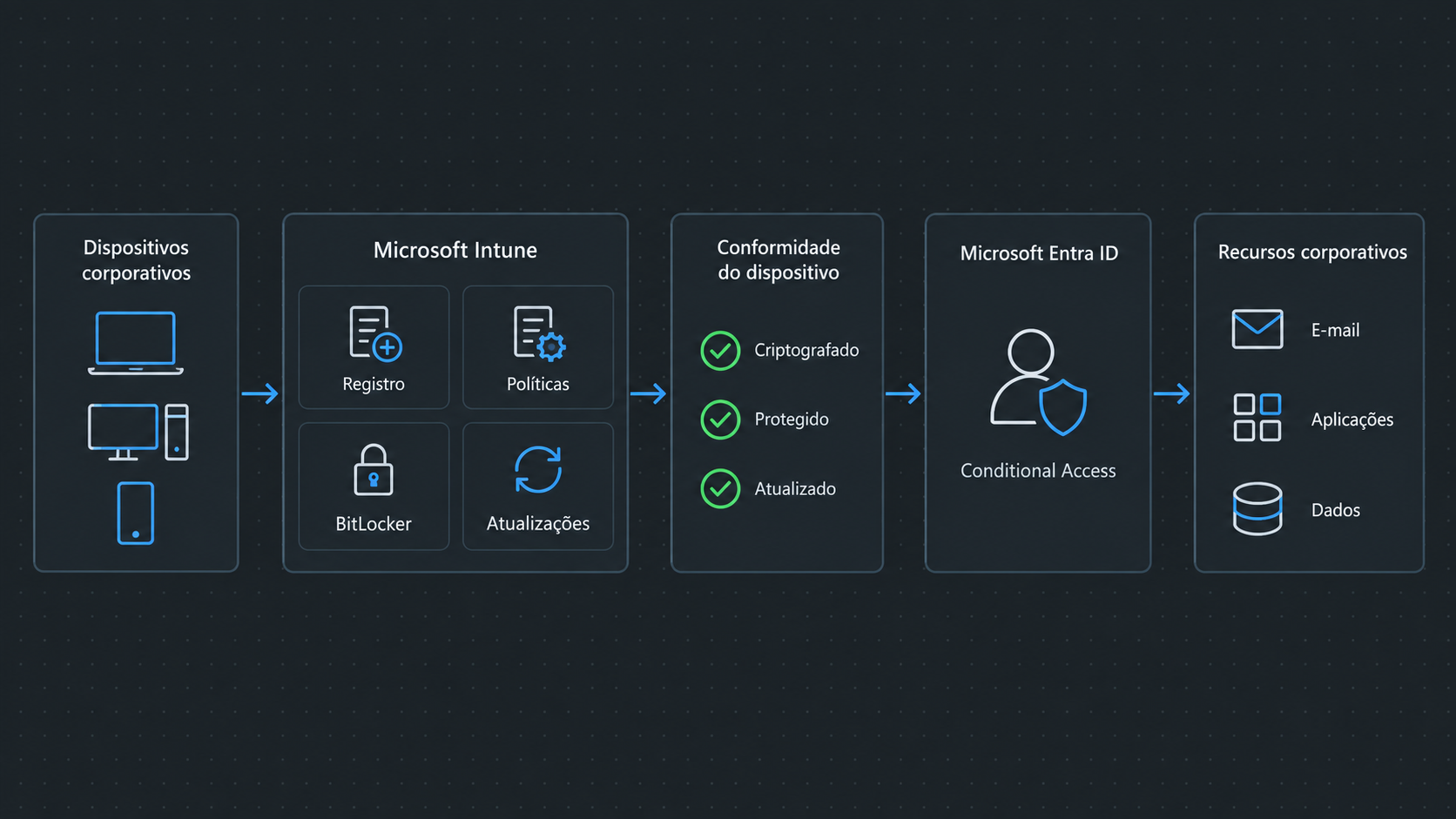
Task: Click the E-mail envelope icon
Action: tap(1257, 329)
